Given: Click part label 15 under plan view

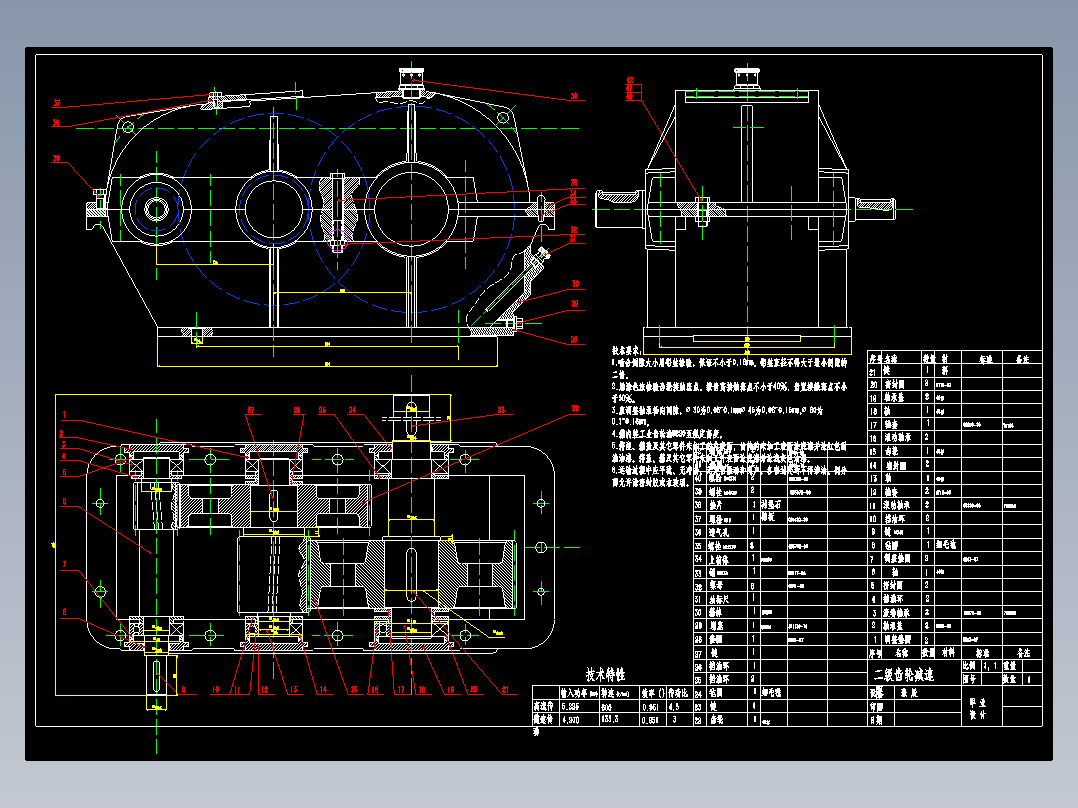Looking at the screenshot, I should pyautogui.click(x=354, y=689).
